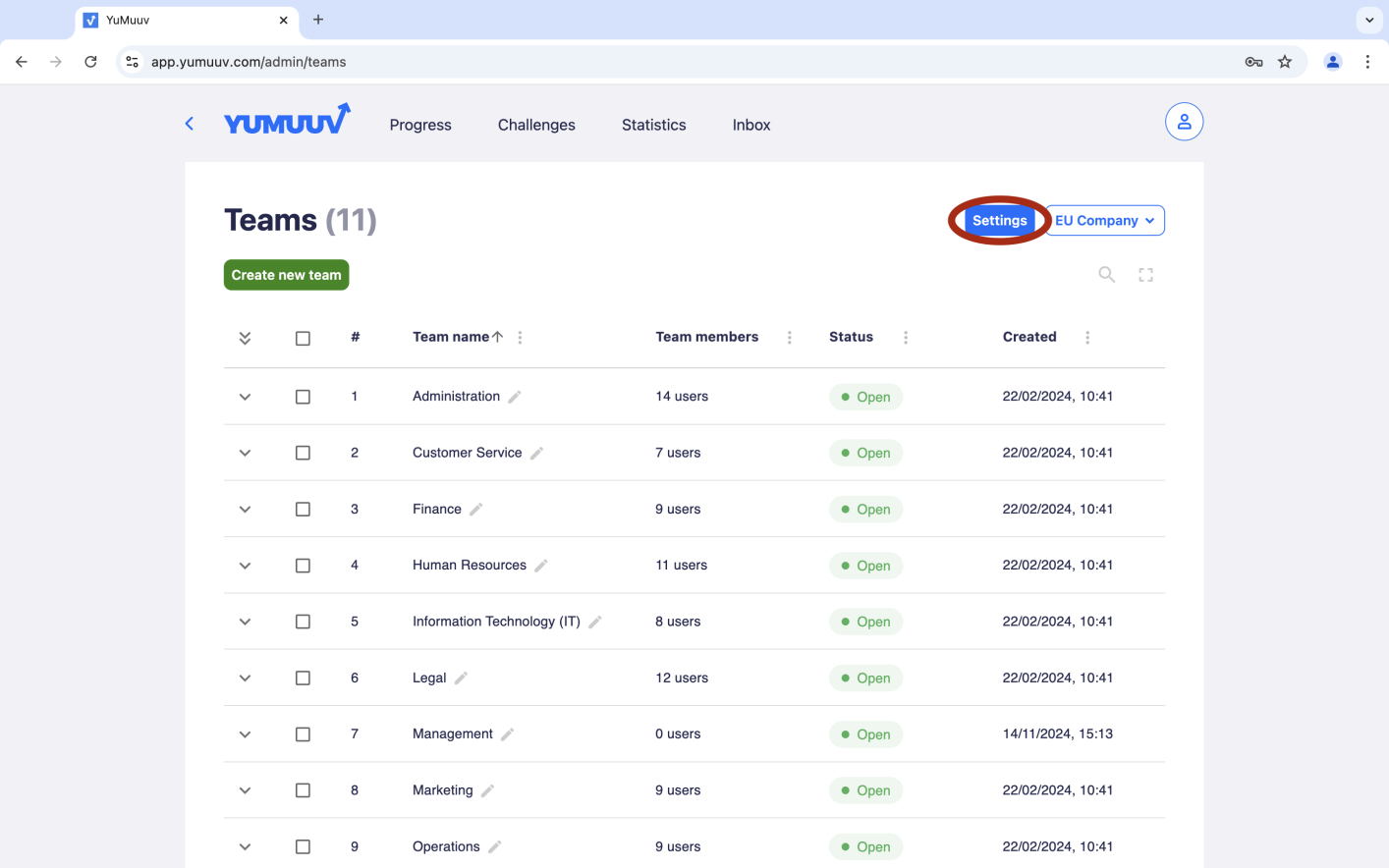Click the YuMuuv logo

287,120
